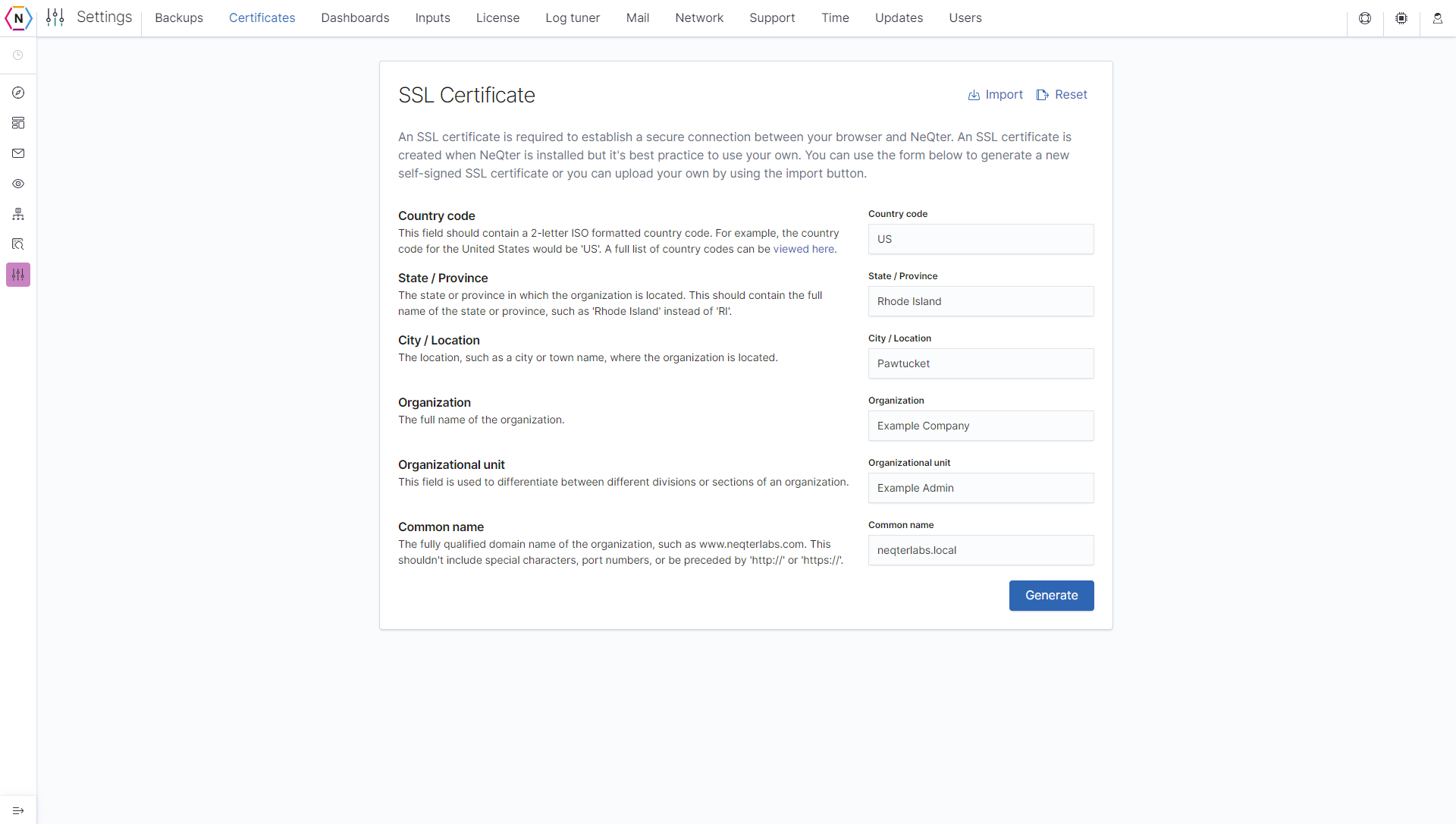Click the Reset link text

point(1071,94)
